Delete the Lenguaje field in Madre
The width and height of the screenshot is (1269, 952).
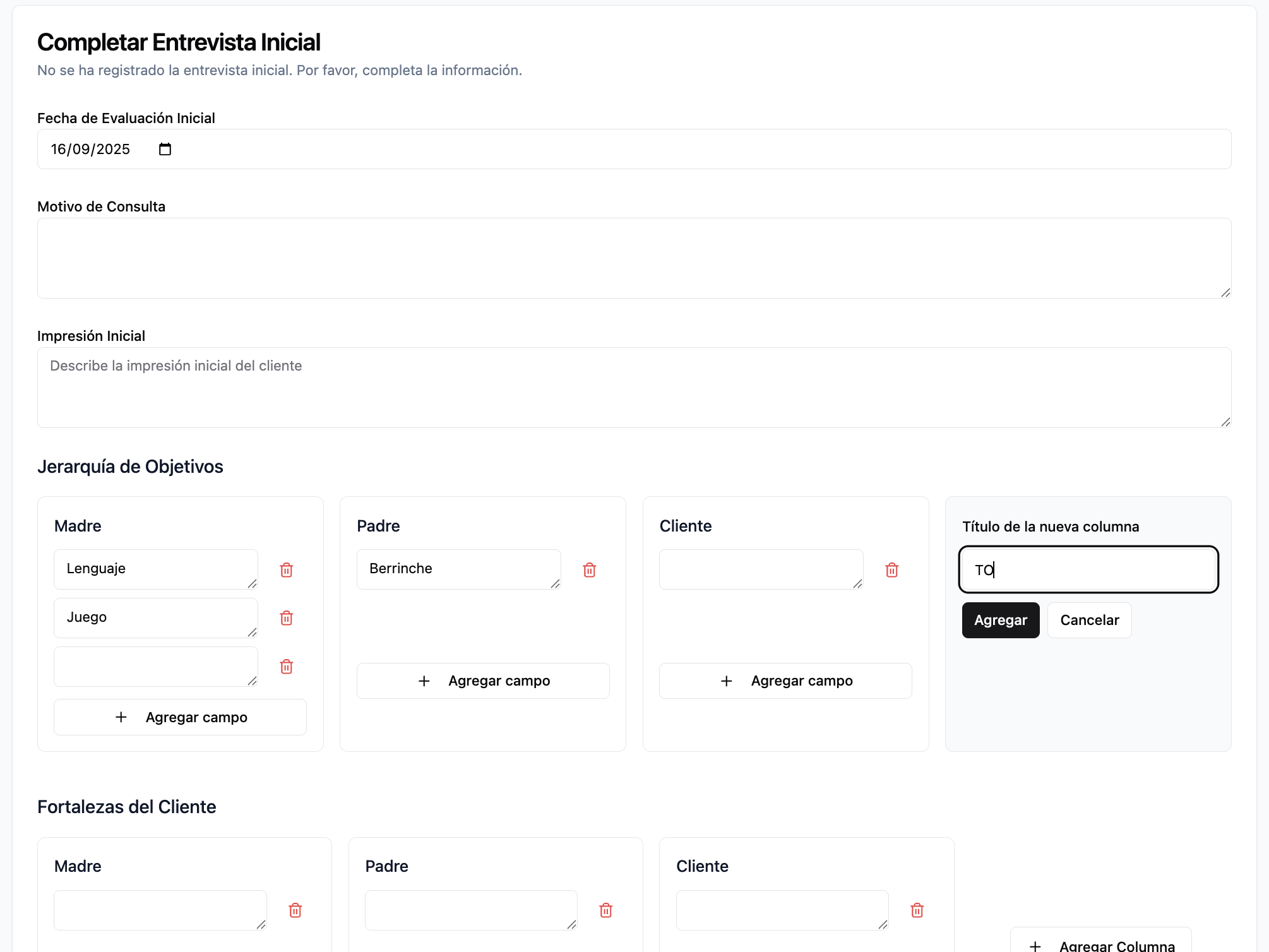(x=287, y=570)
